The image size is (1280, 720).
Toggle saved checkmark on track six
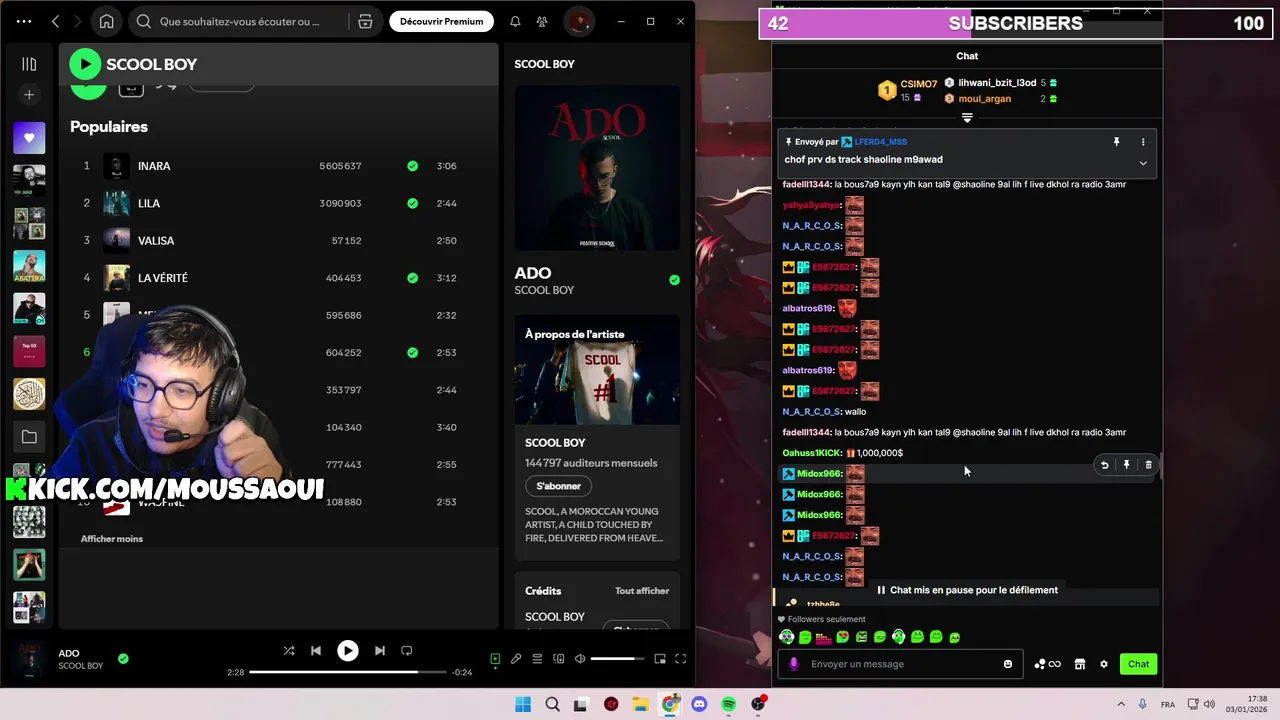412,353
